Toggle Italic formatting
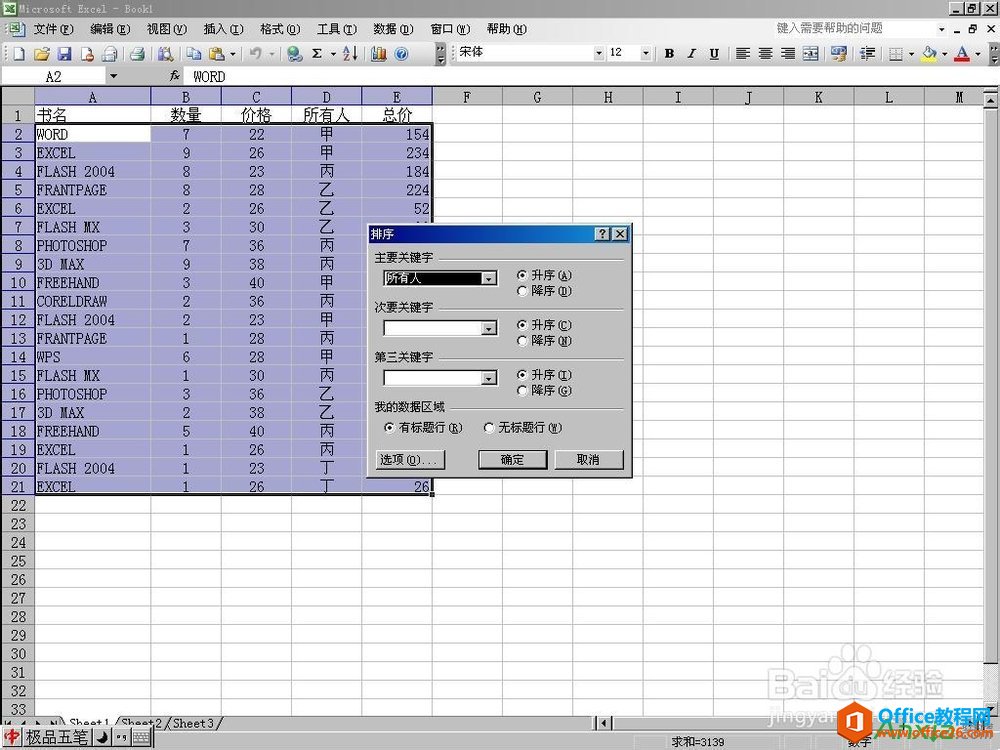 pos(691,54)
